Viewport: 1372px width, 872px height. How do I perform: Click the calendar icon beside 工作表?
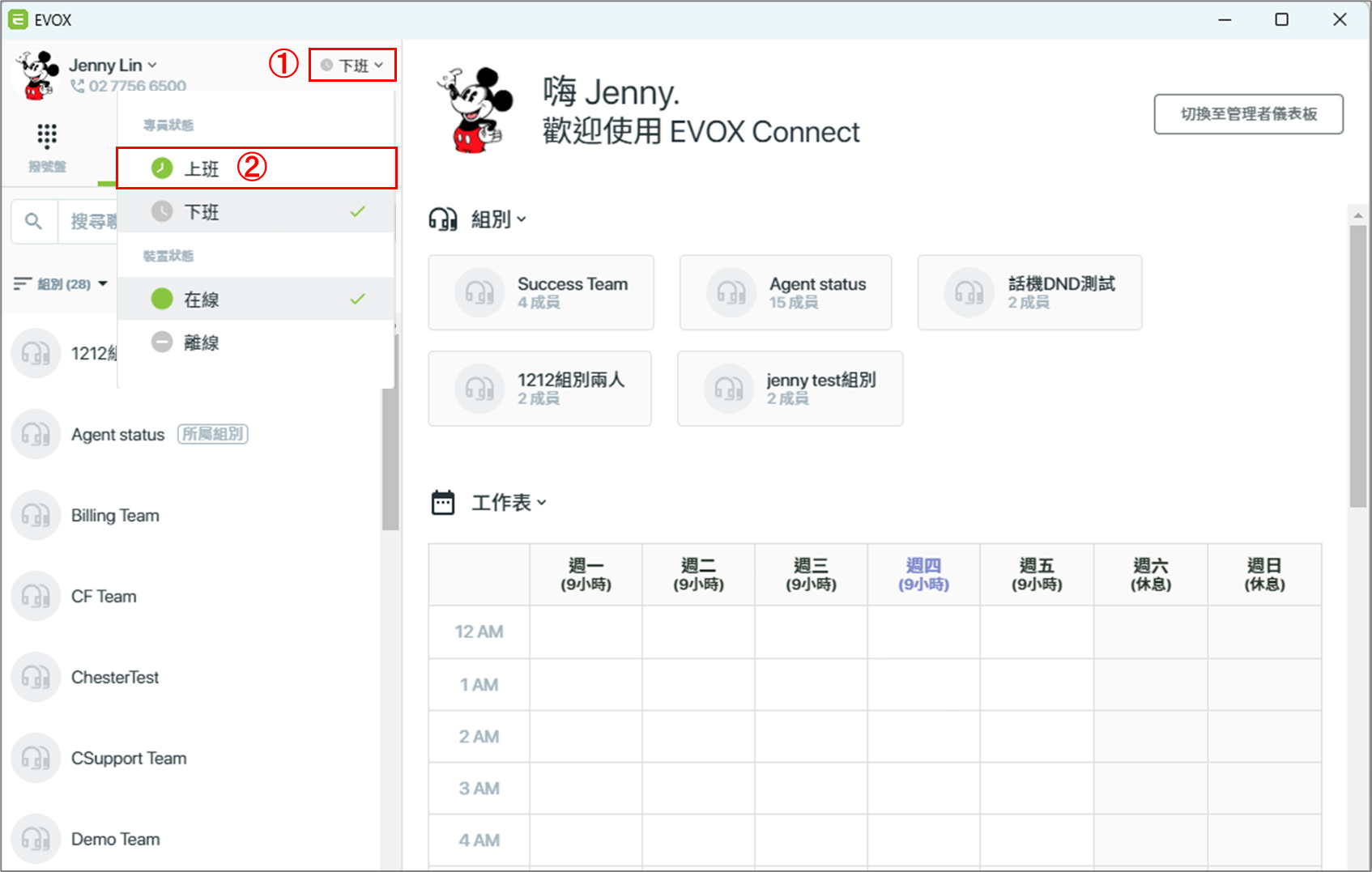(x=443, y=503)
